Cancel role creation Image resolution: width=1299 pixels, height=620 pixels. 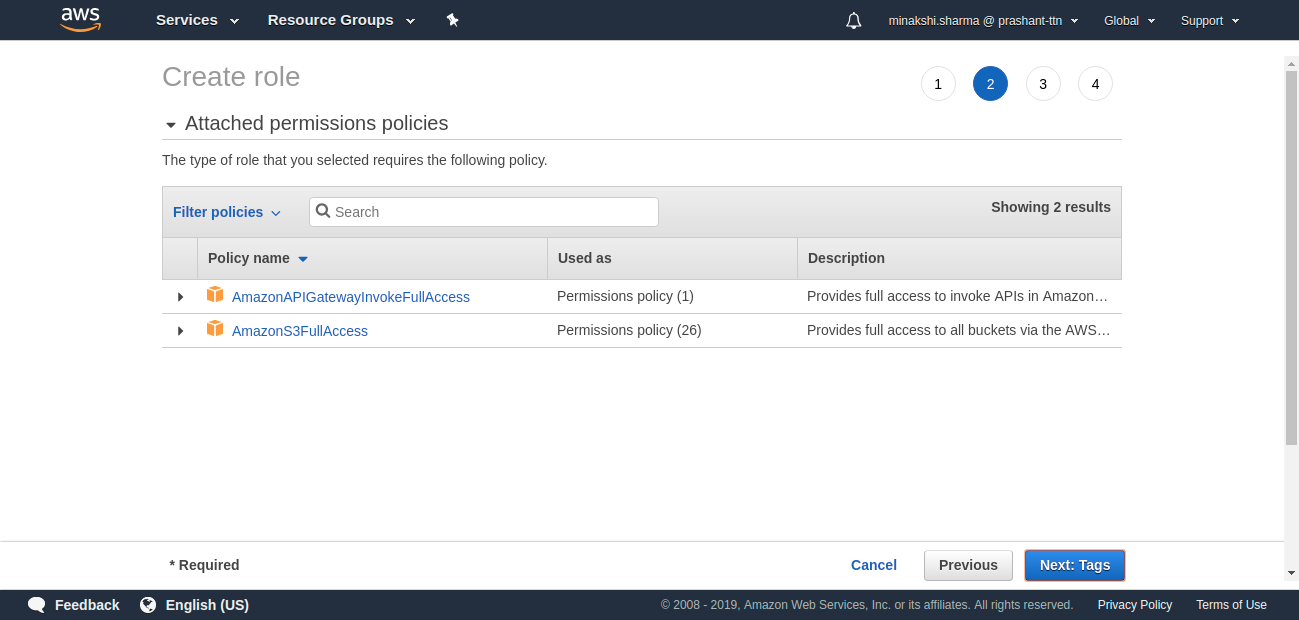click(x=874, y=565)
